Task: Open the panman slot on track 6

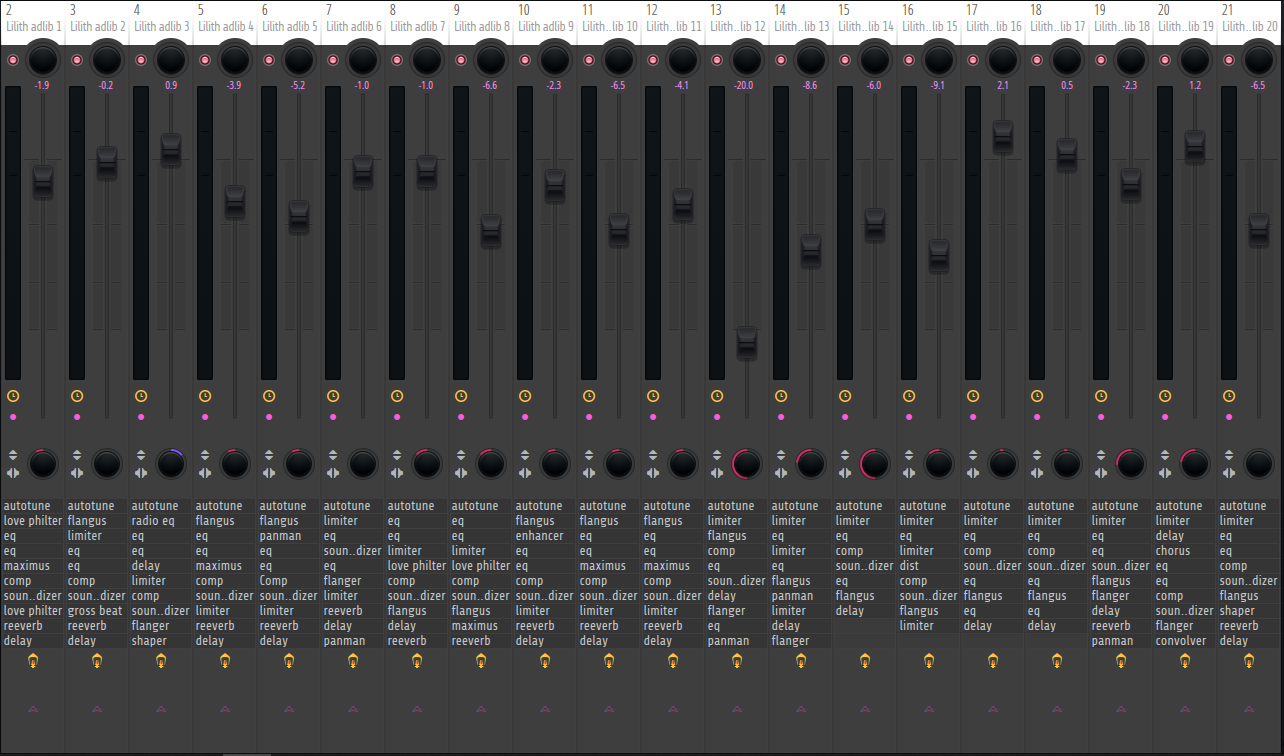Action: (x=289, y=536)
